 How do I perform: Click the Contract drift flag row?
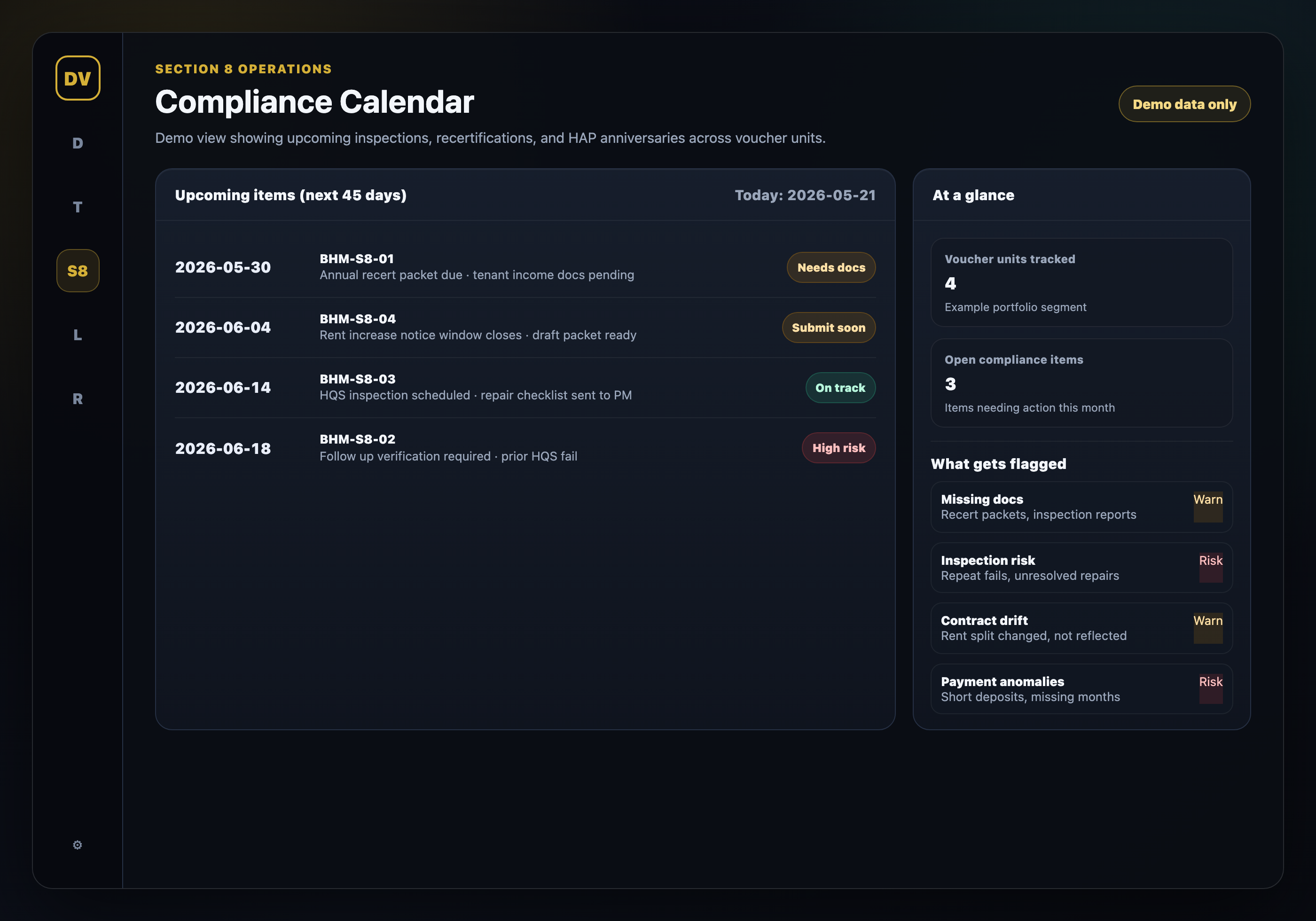[x=1081, y=628]
